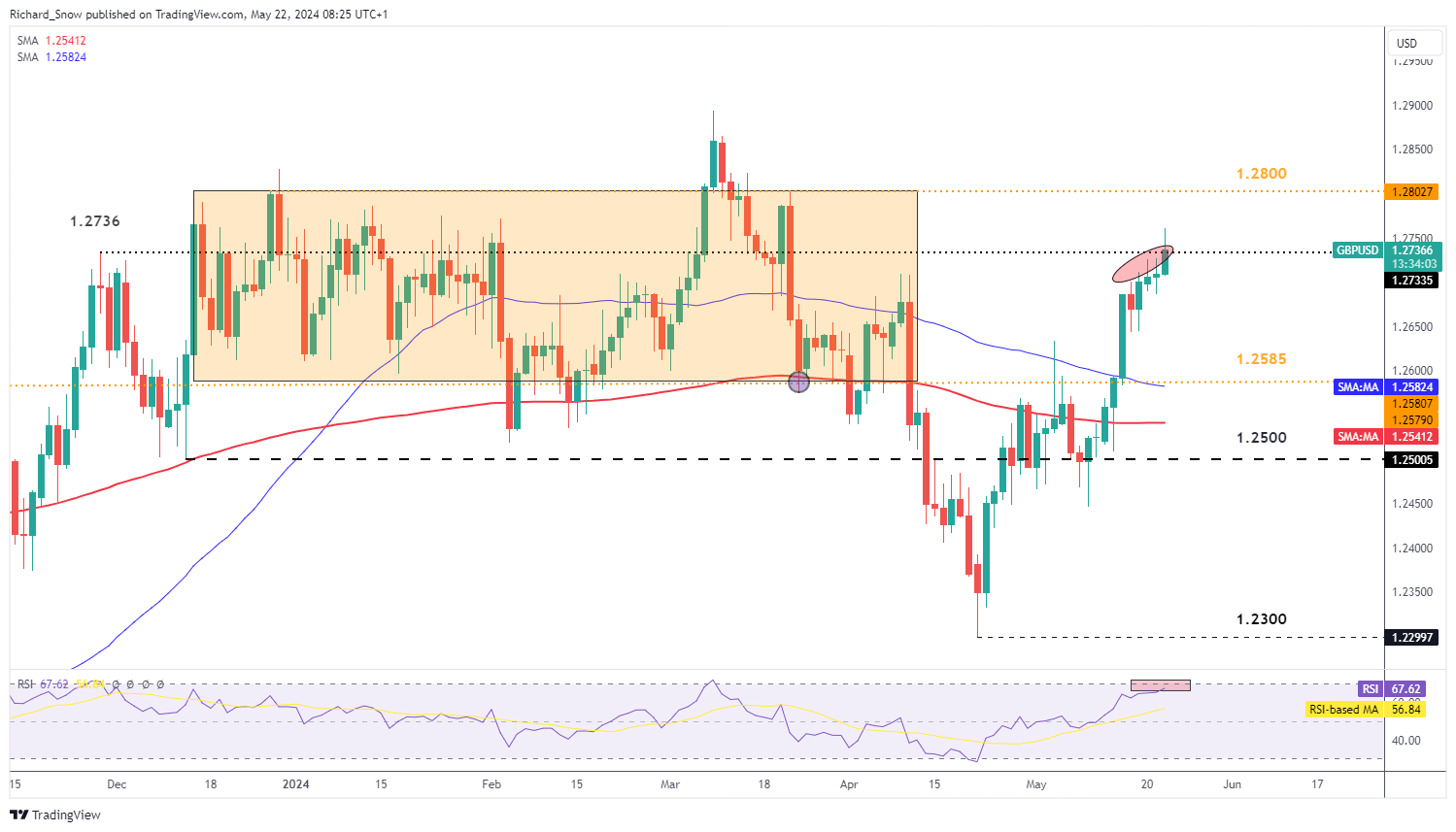Click the blue SMA:MA 1.25824 axis label
This screenshot has height=832, width=1456.
(1387, 387)
